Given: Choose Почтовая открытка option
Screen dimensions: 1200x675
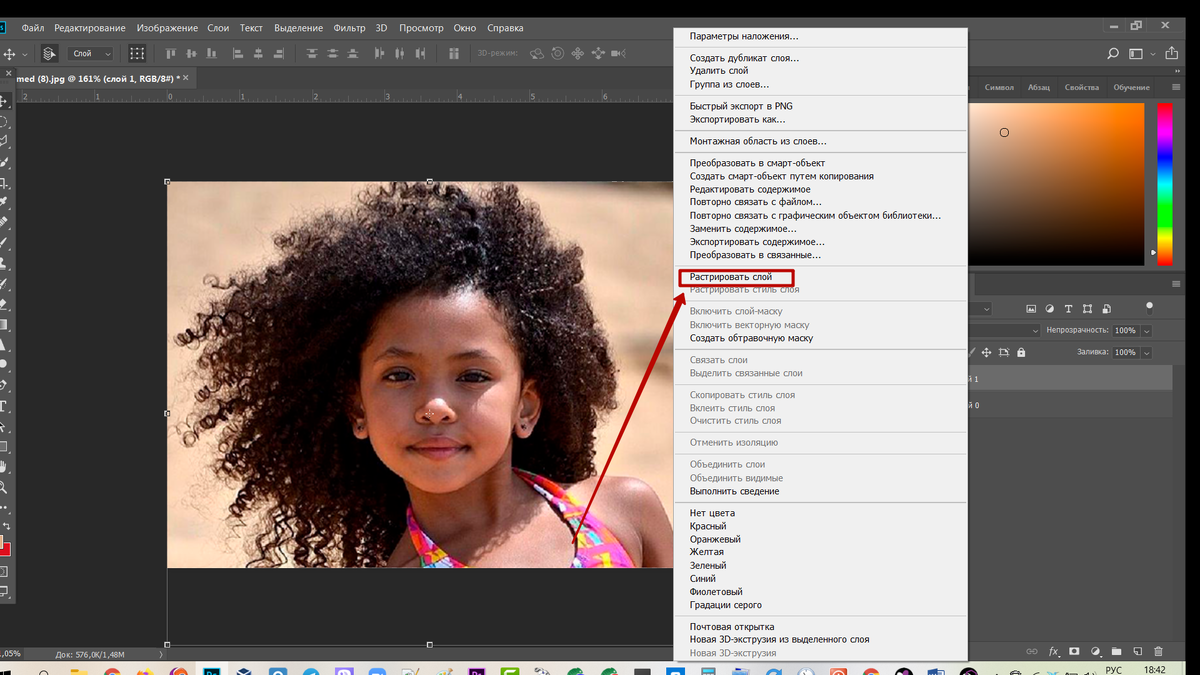Looking at the screenshot, I should point(732,627).
